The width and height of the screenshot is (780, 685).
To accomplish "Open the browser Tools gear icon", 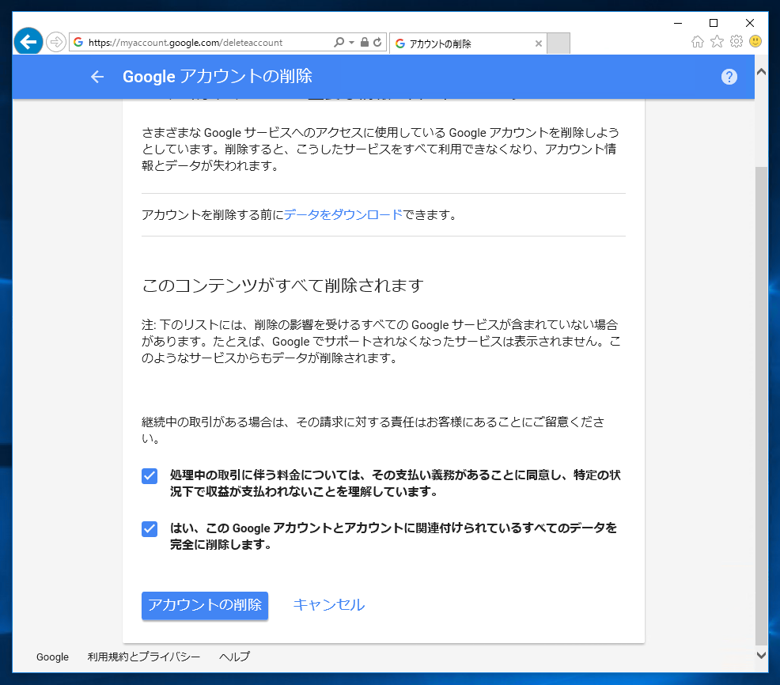I will click(736, 41).
